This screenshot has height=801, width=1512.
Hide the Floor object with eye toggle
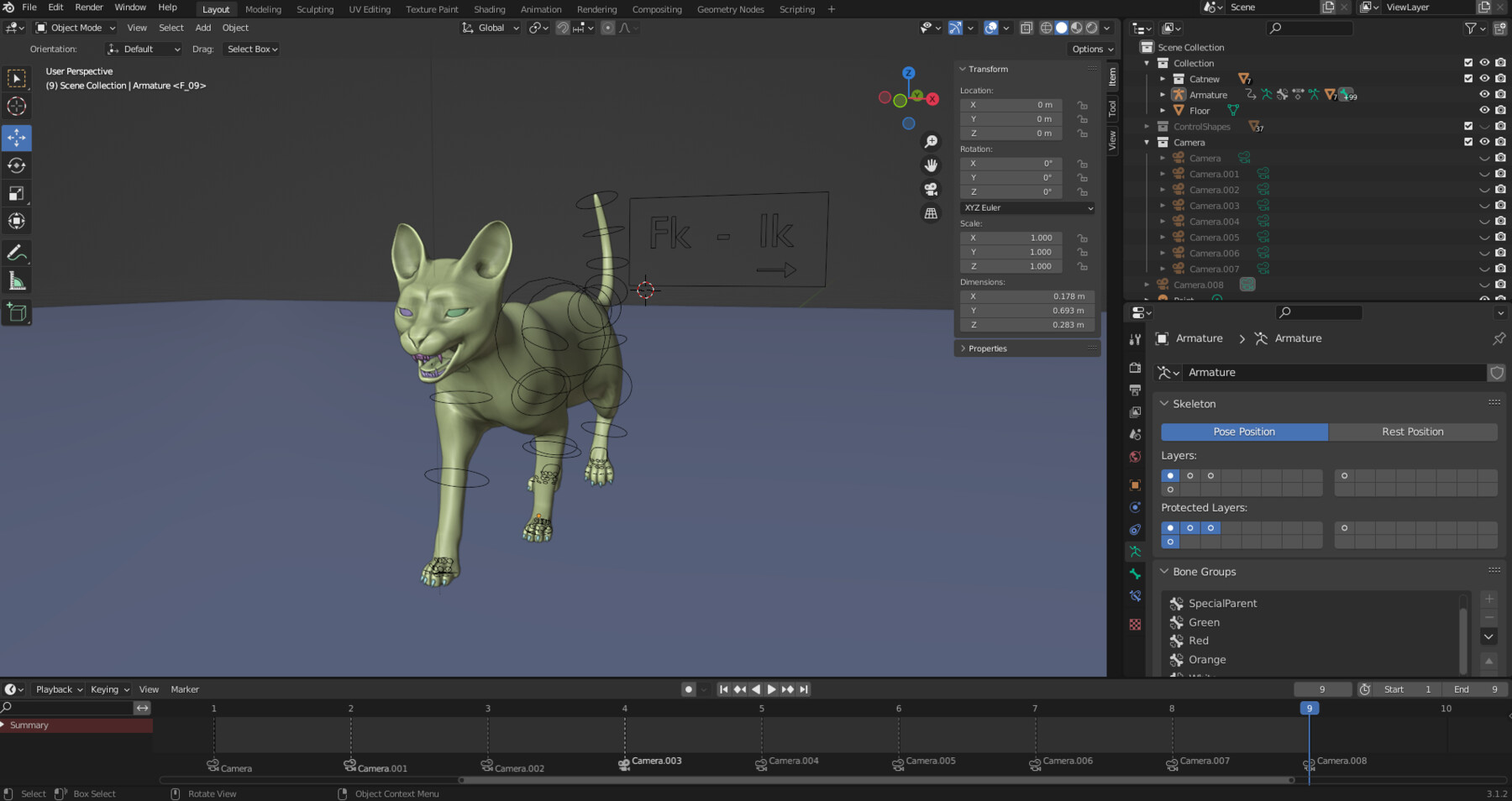click(1484, 110)
